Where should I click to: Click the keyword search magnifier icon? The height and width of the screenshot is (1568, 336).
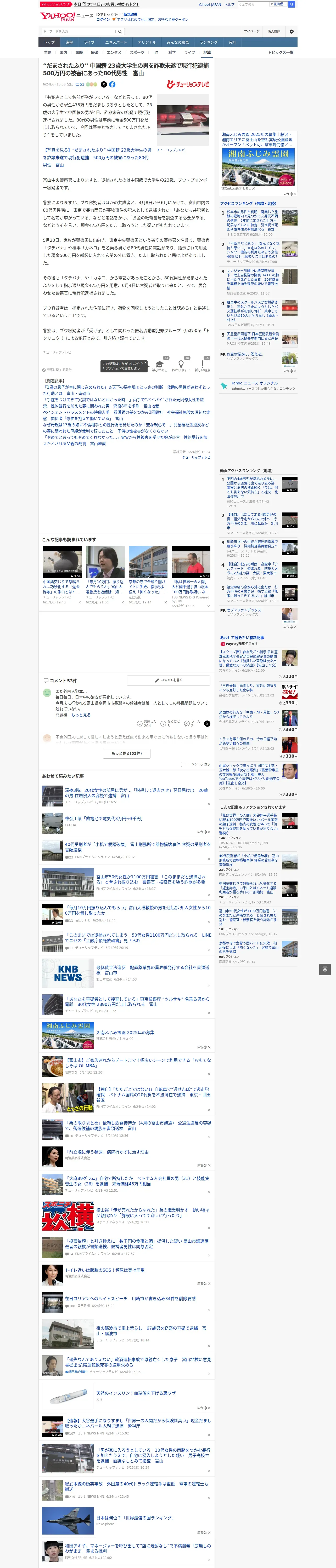[120, 32]
